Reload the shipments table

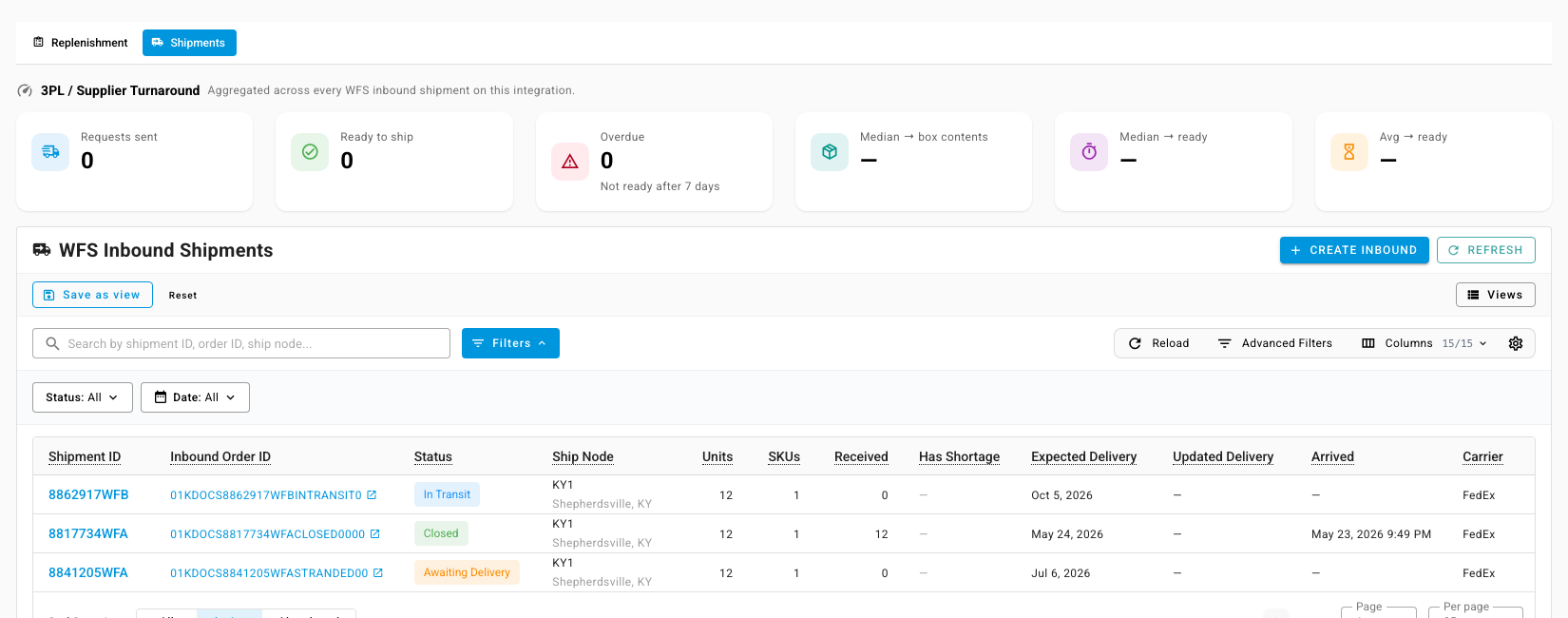click(1159, 343)
